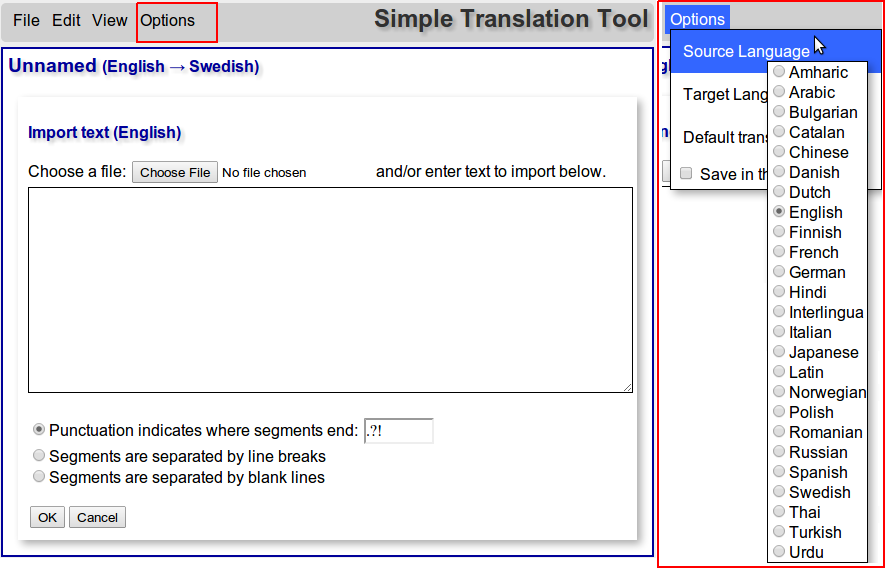Select segments separated by line breaks
888x570 pixels.
tap(39, 455)
